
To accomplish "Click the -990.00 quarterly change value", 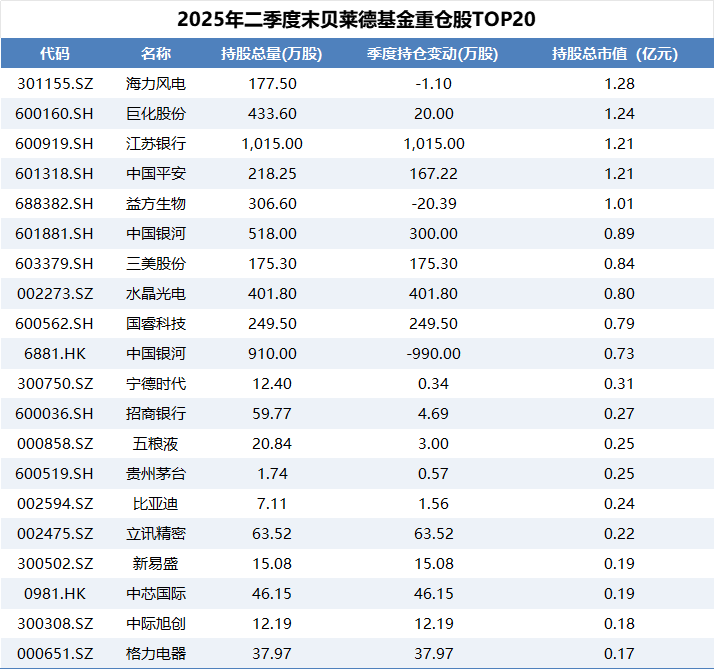I will point(434,354).
